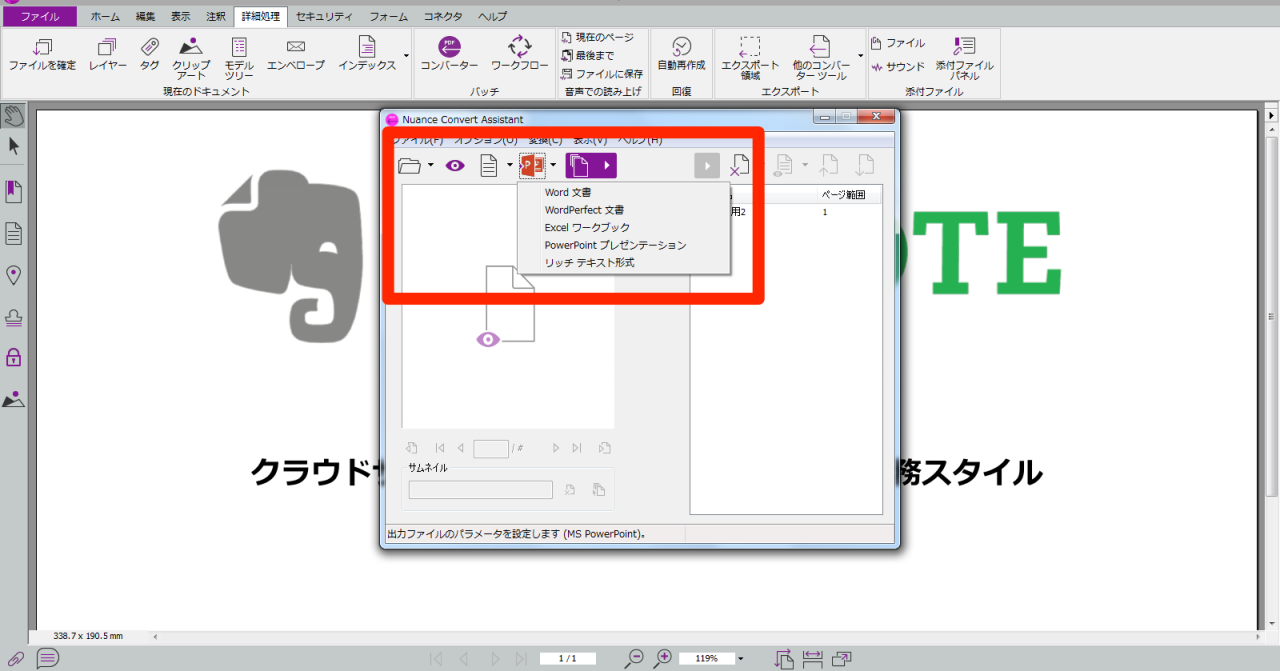Attach a ファイル from the 添付ファイル group
This screenshot has height=671, width=1280.
tap(898, 43)
